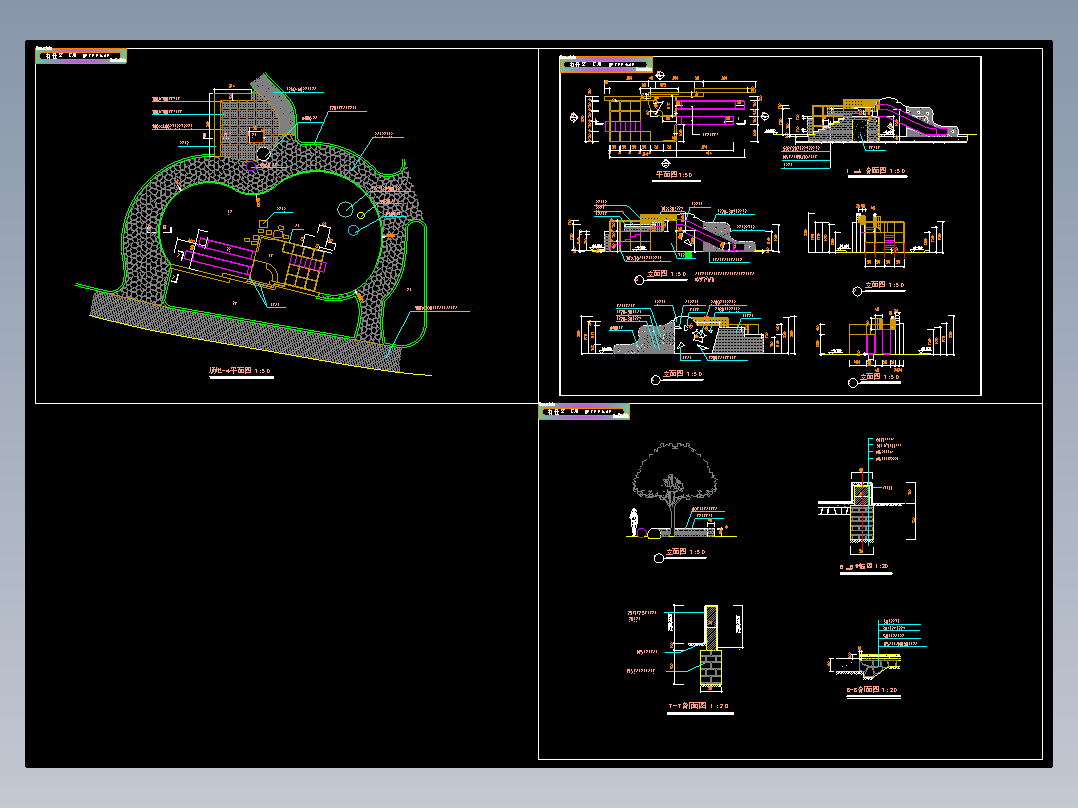Screen dimensions: 1078x808
Task: Select the magenta slide in the 1:50 section drawing
Action: point(912,121)
